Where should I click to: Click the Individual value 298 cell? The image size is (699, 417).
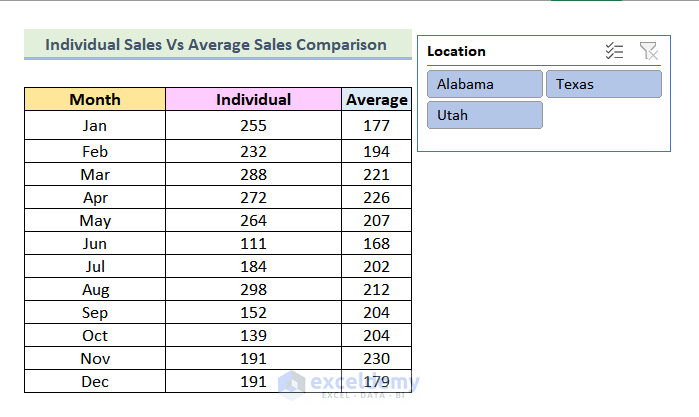(x=253, y=290)
